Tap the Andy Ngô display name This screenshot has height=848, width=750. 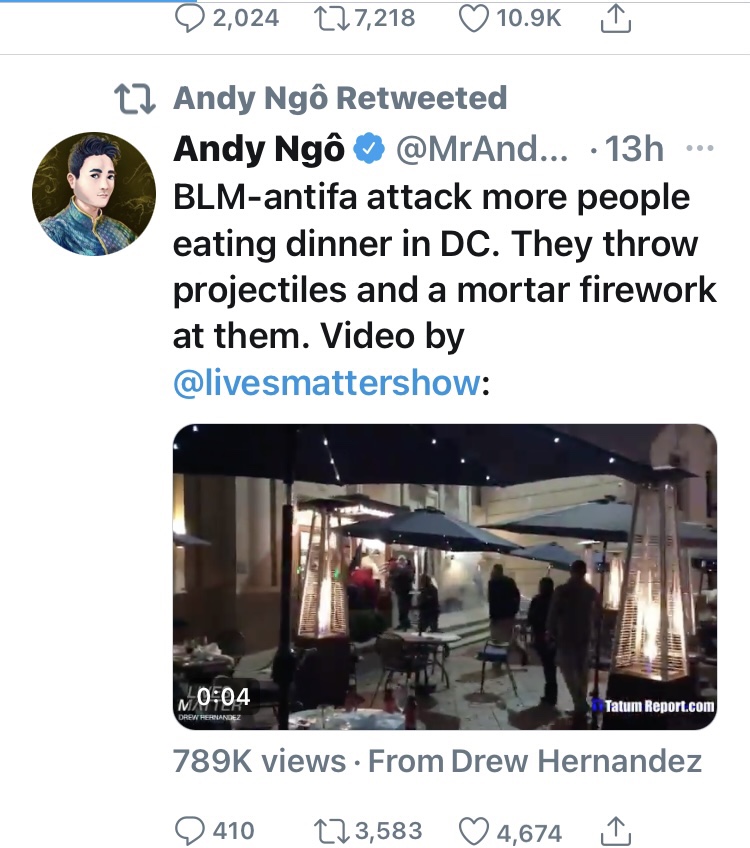tap(258, 149)
